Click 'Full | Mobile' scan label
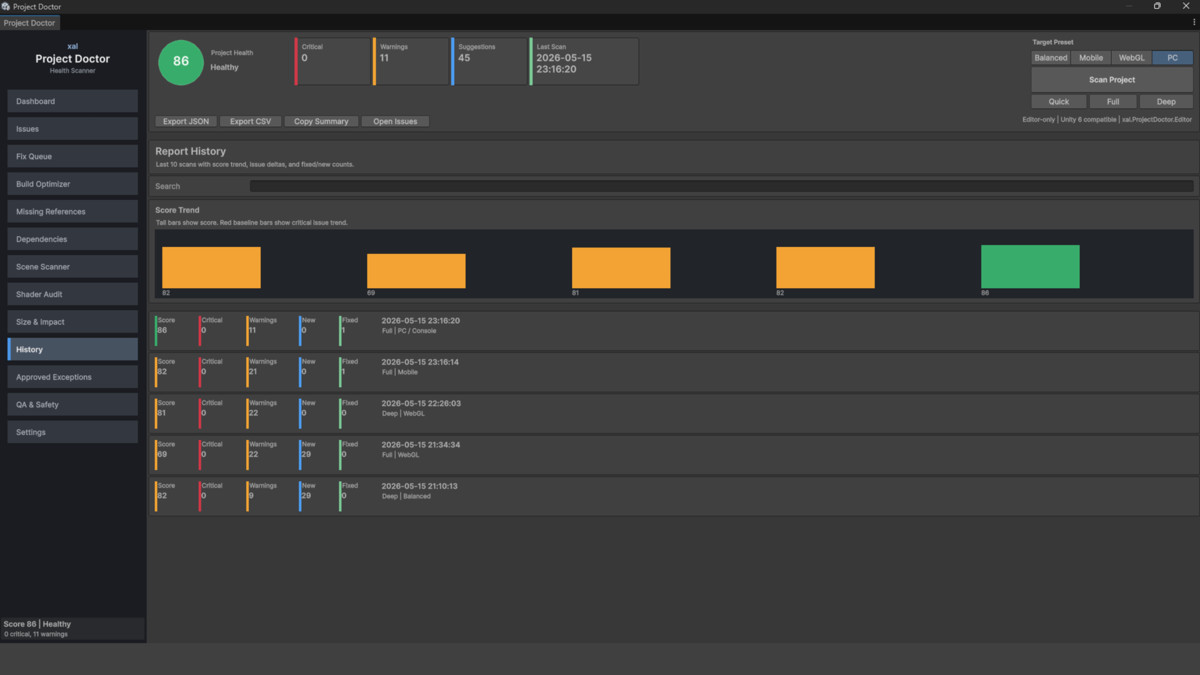 point(400,372)
